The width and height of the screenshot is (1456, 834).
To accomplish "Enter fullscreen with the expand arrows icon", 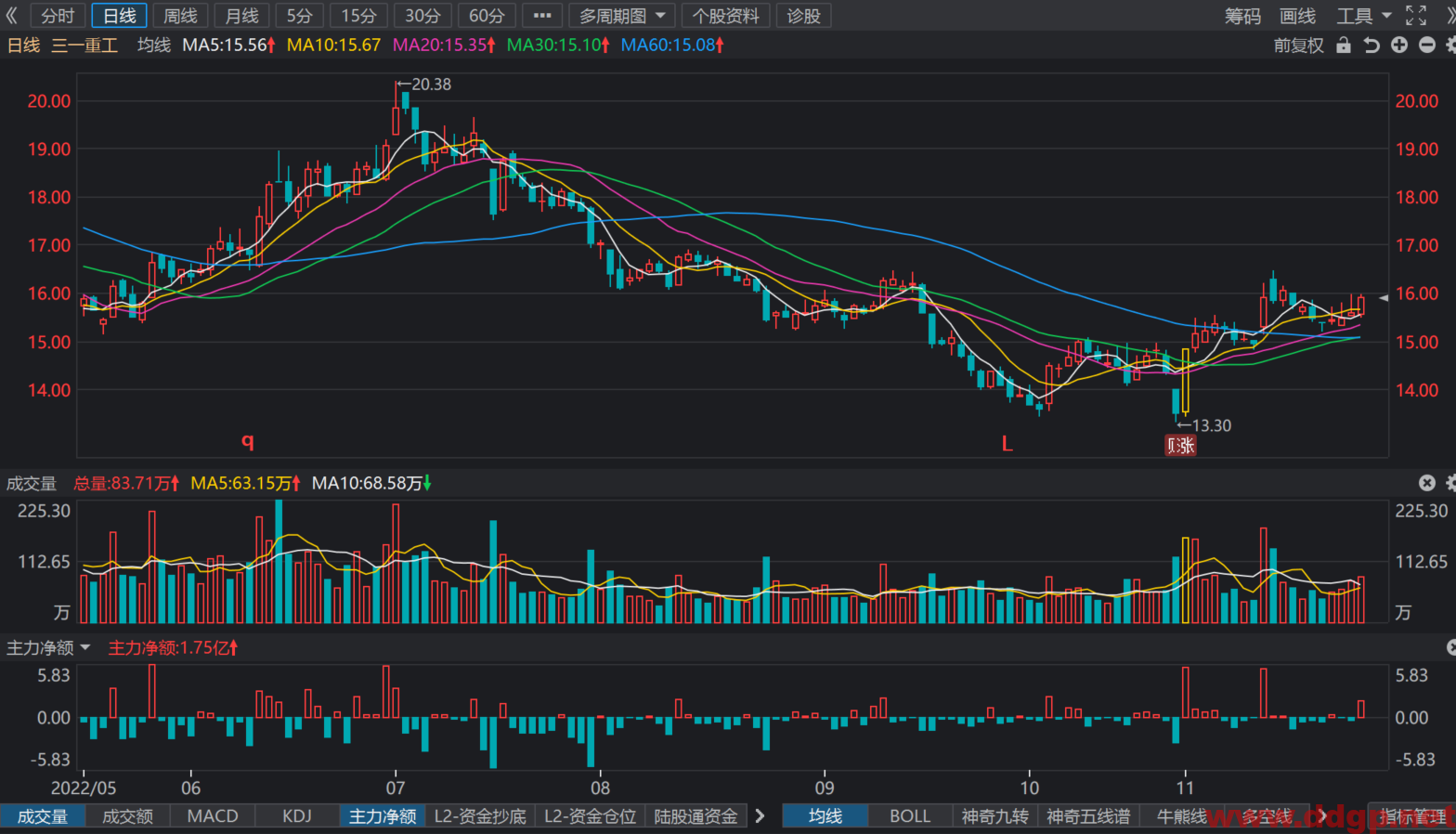I will pyautogui.click(x=1416, y=15).
